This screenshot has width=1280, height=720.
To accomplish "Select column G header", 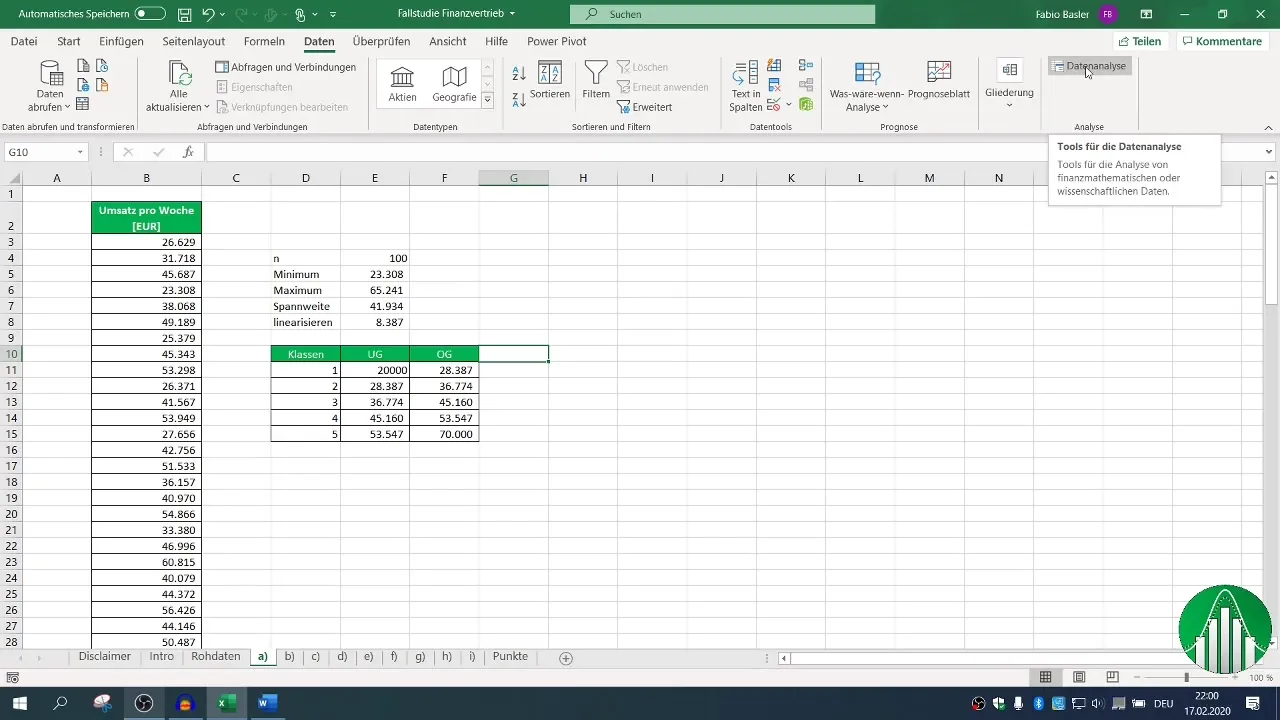I will click(513, 178).
